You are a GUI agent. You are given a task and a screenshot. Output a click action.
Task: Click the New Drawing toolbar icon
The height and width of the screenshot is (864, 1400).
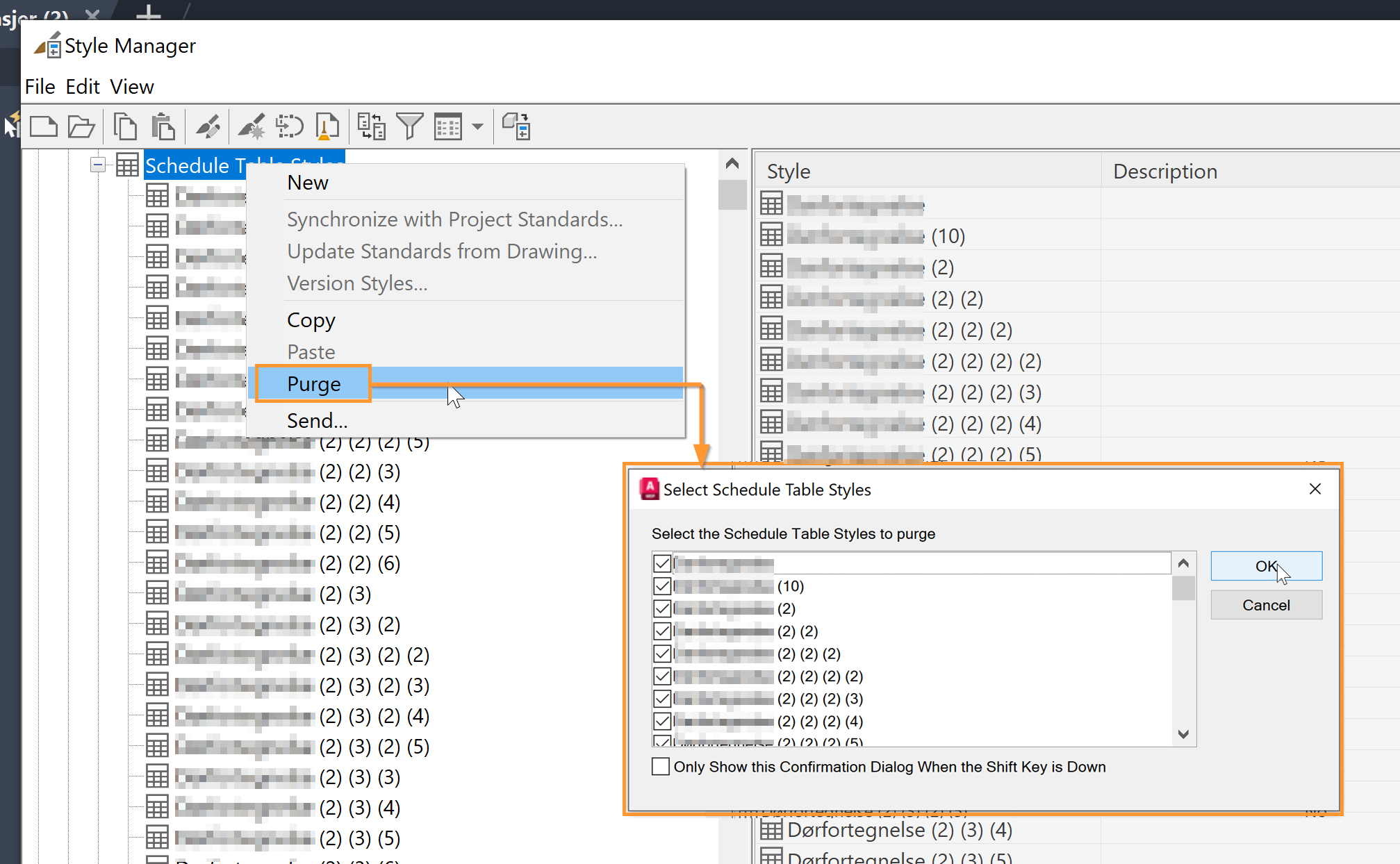pos(44,126)
